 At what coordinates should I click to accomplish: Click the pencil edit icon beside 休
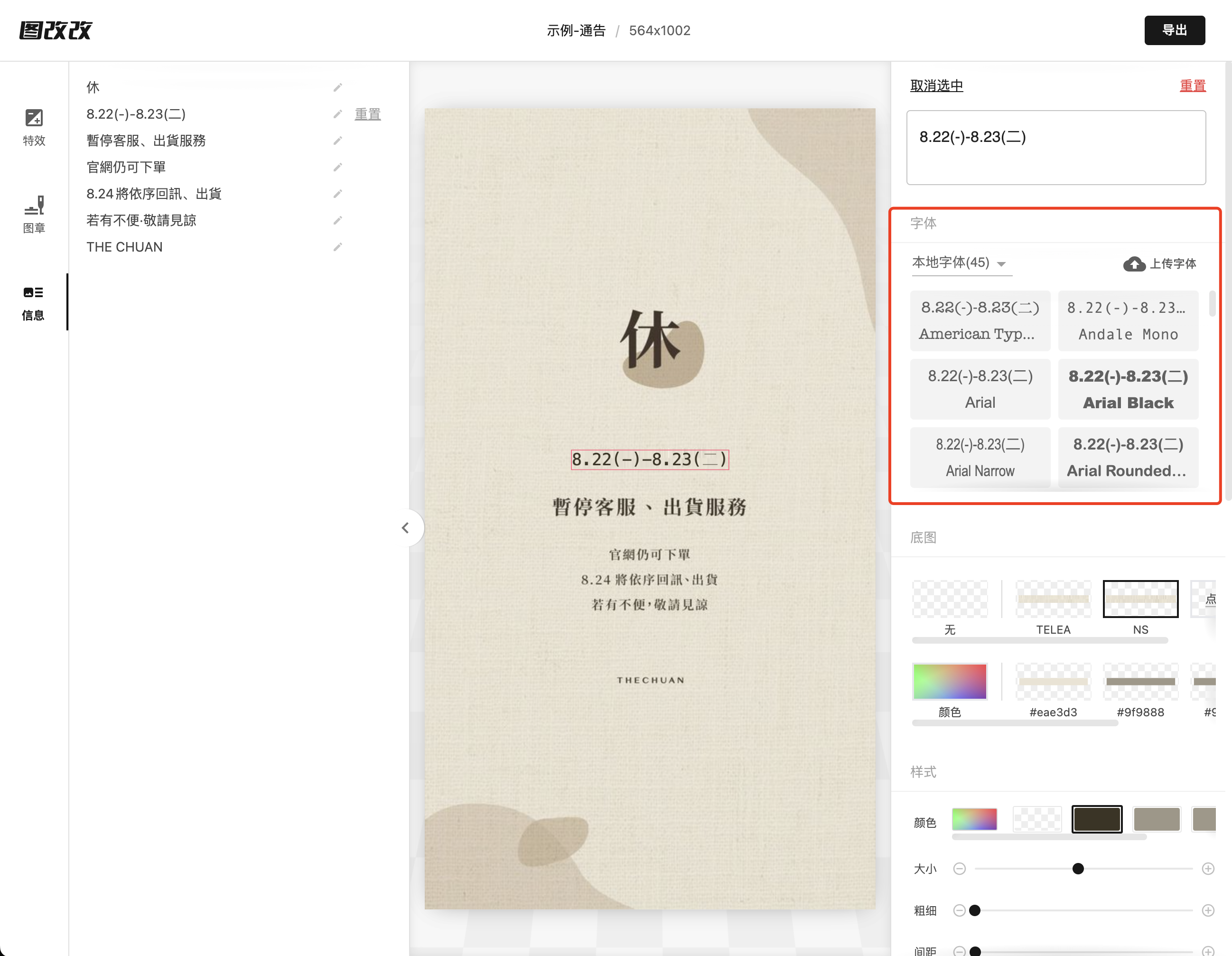(x=337, y=87)
